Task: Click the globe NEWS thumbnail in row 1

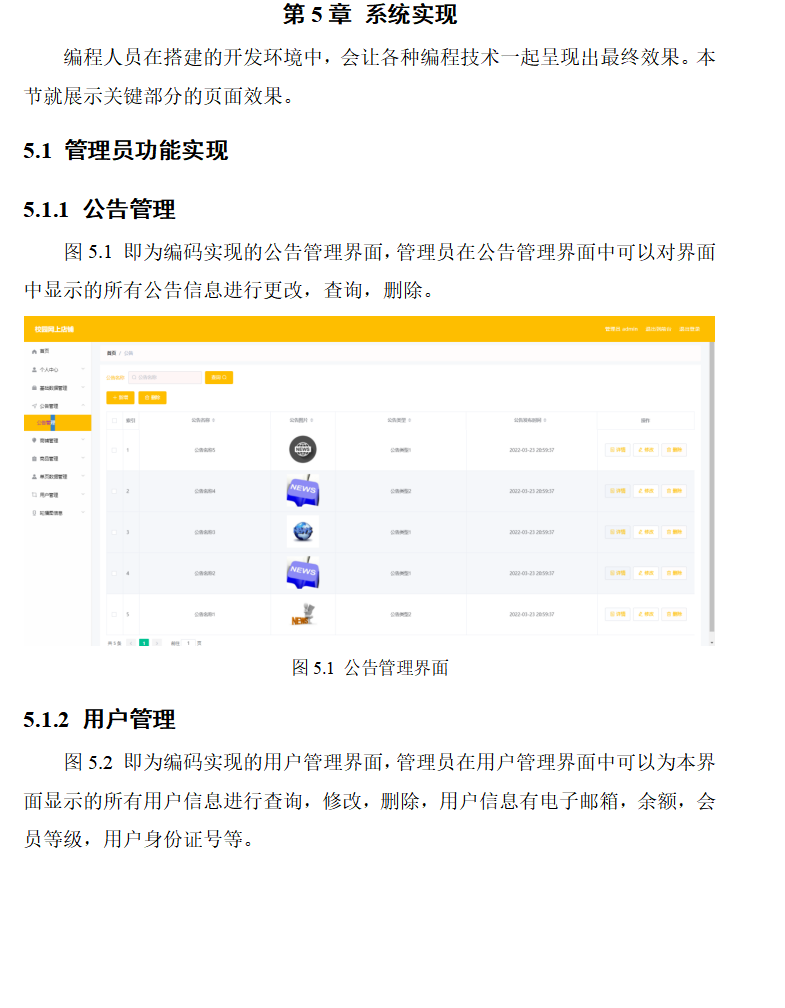Action: click(301, 449)
